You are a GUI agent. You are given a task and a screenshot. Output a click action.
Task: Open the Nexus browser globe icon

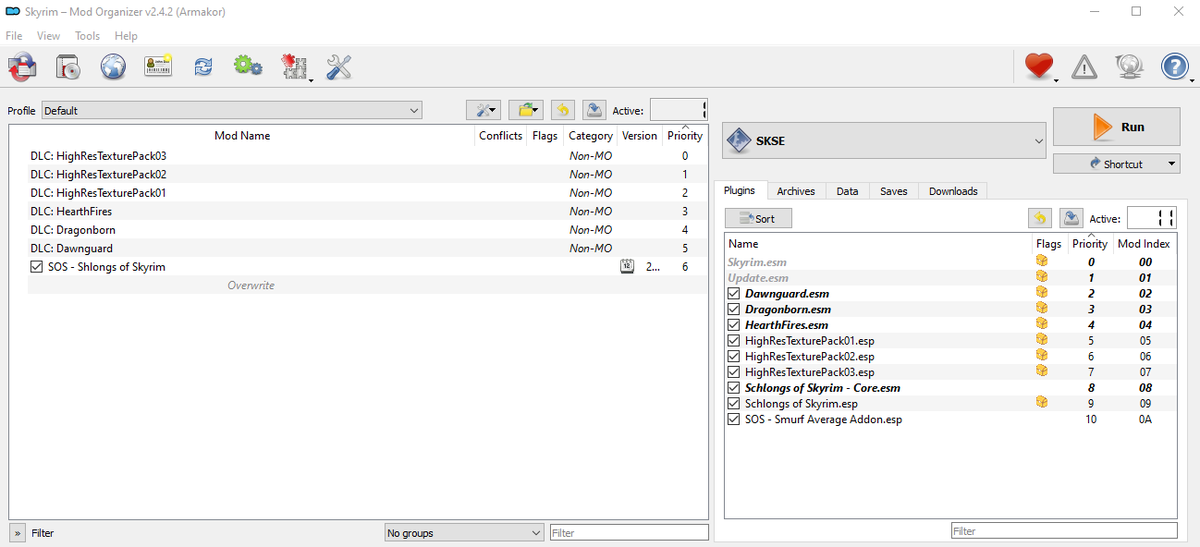coord(113,67)
